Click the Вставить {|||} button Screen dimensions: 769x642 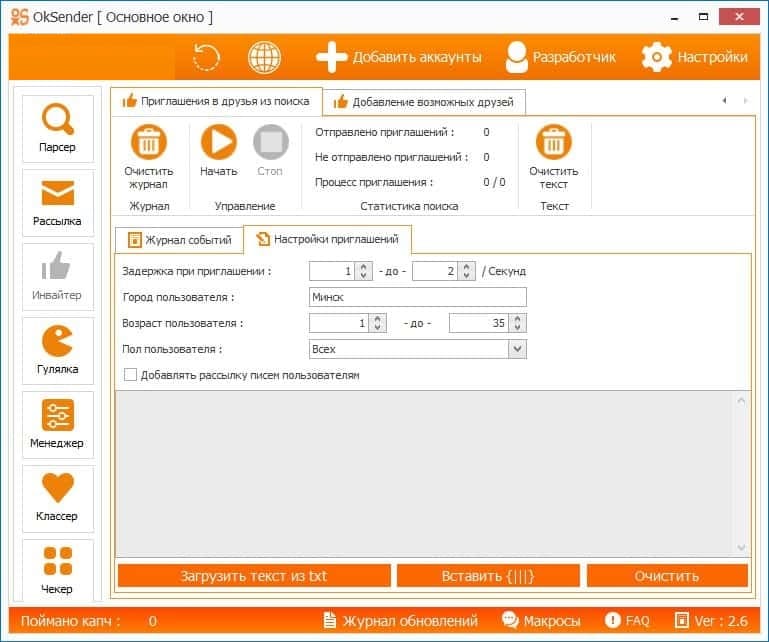(x=488, y=576)
